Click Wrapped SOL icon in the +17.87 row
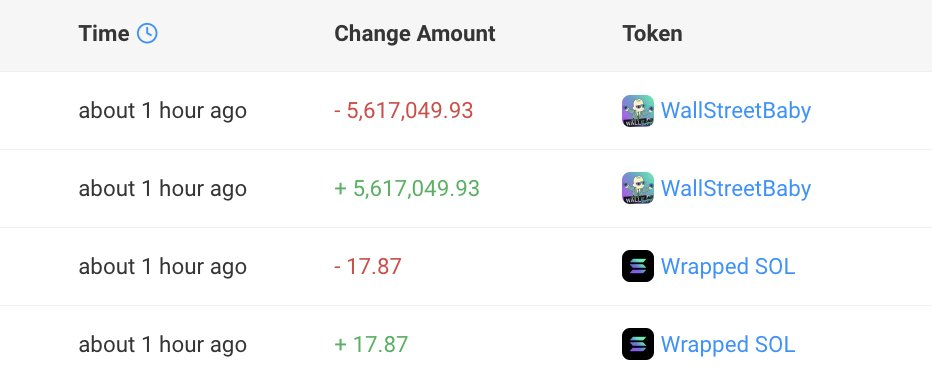Screen dimensions: 932x378 [x=638, y=344]
